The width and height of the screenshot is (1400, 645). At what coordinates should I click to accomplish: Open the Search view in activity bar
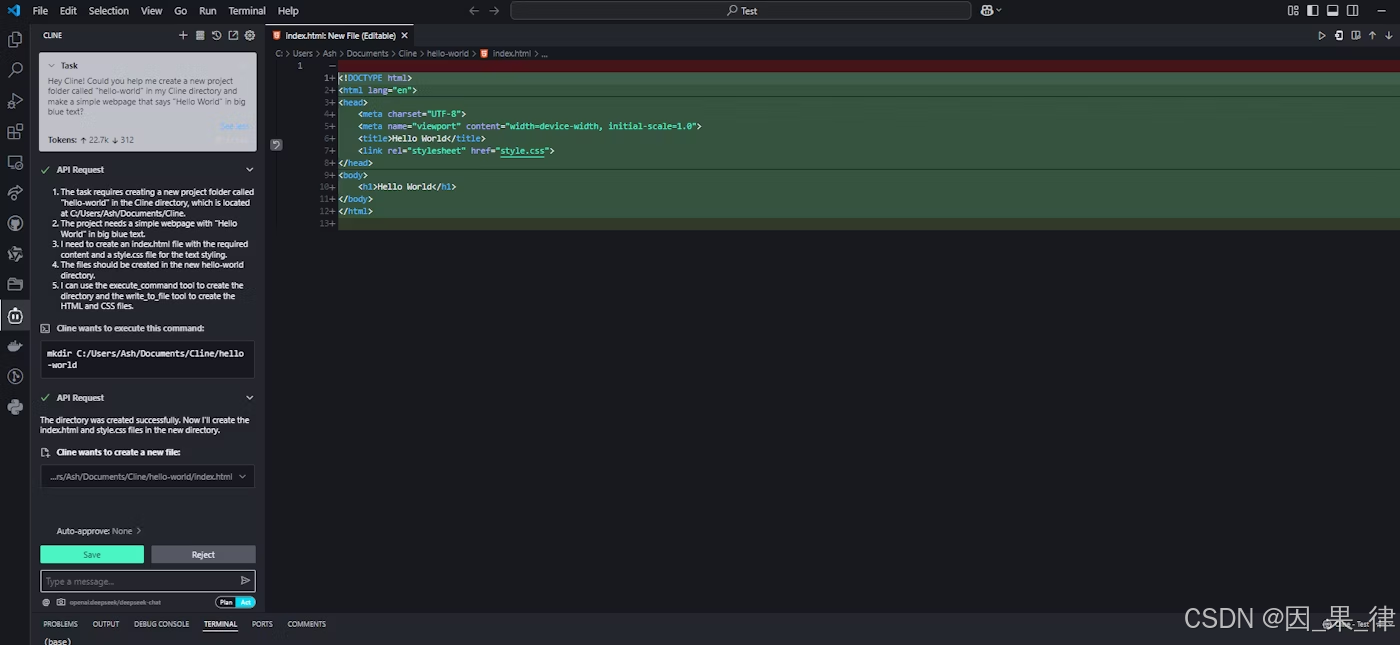(15, 70)
